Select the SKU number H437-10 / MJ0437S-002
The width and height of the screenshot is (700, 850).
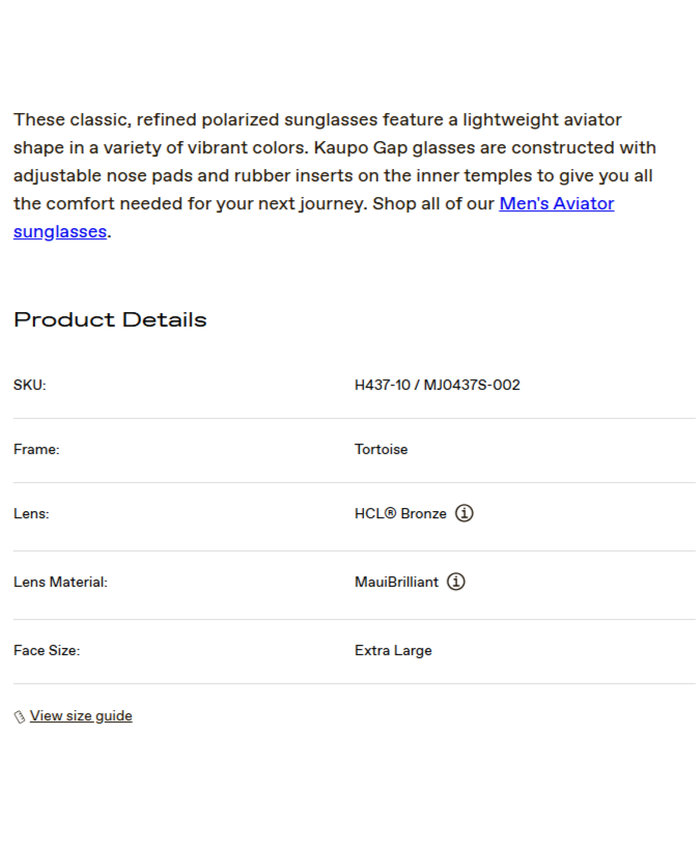[x=437, y=385]
